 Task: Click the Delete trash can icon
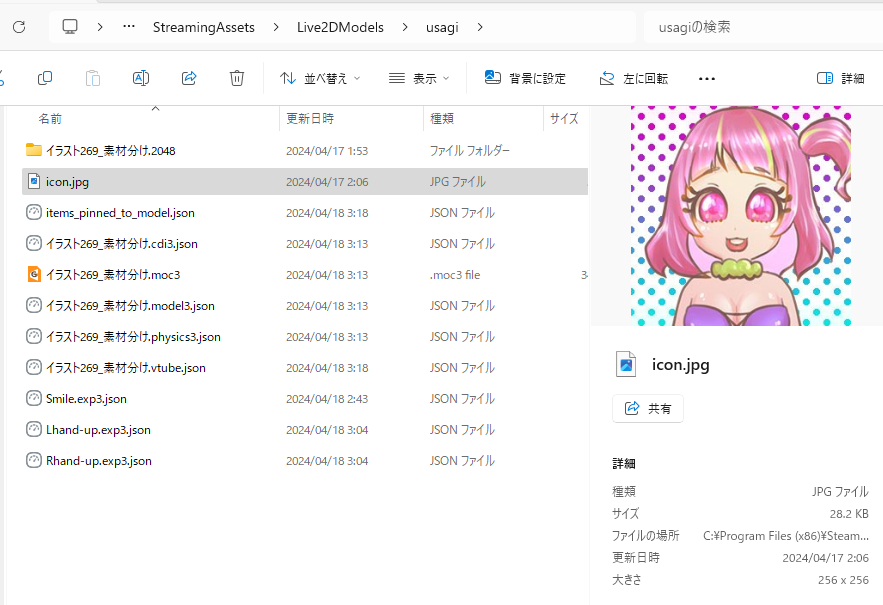coord(237,78)
